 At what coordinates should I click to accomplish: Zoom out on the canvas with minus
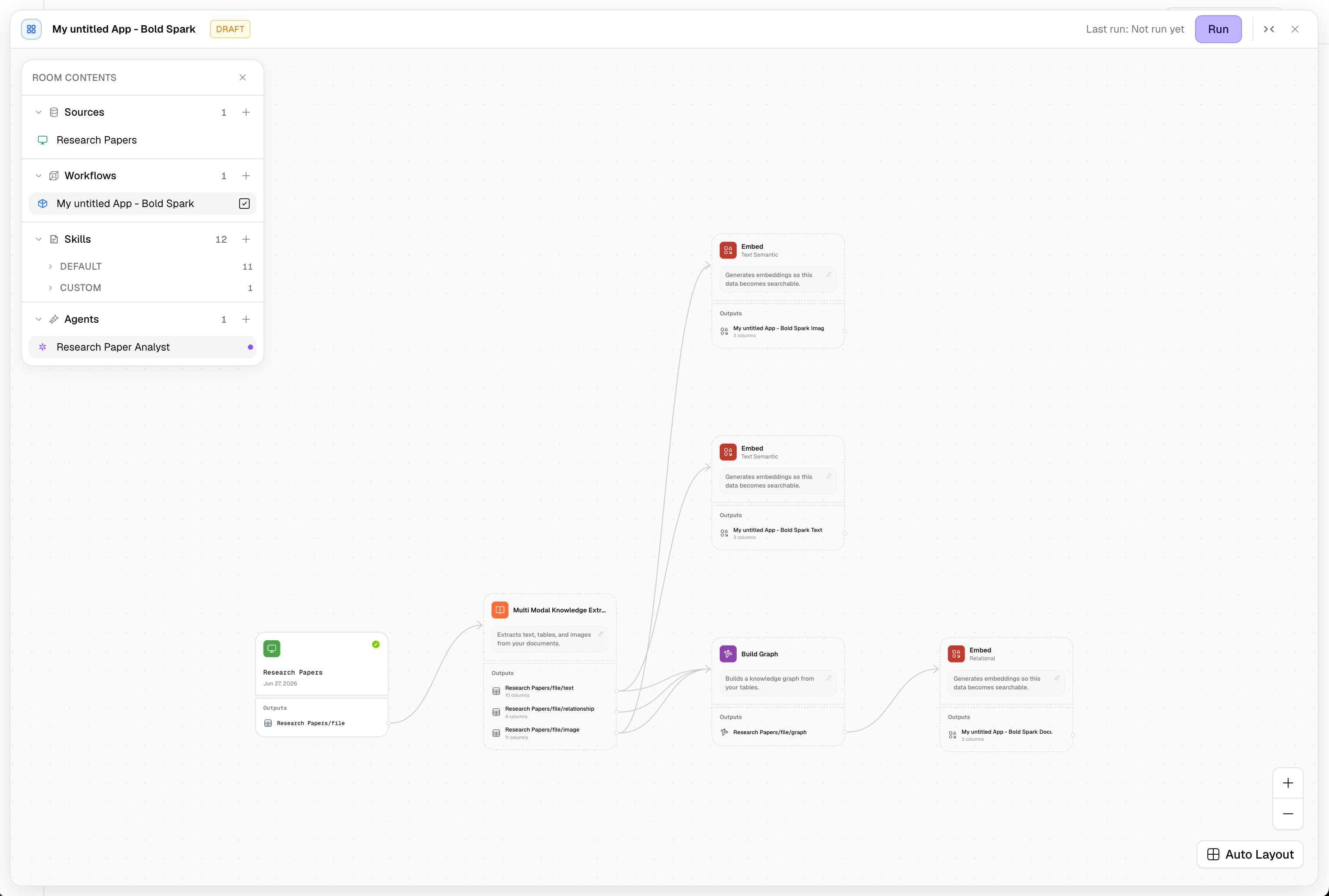coord(1288,814)
